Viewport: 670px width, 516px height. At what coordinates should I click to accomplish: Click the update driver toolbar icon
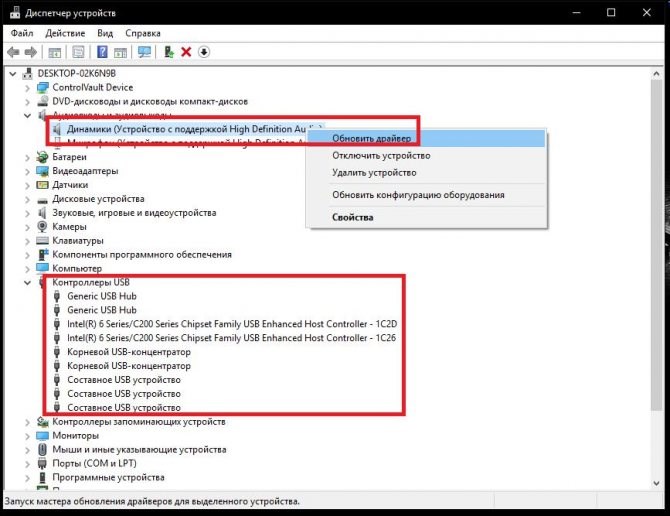coord(169,52)
